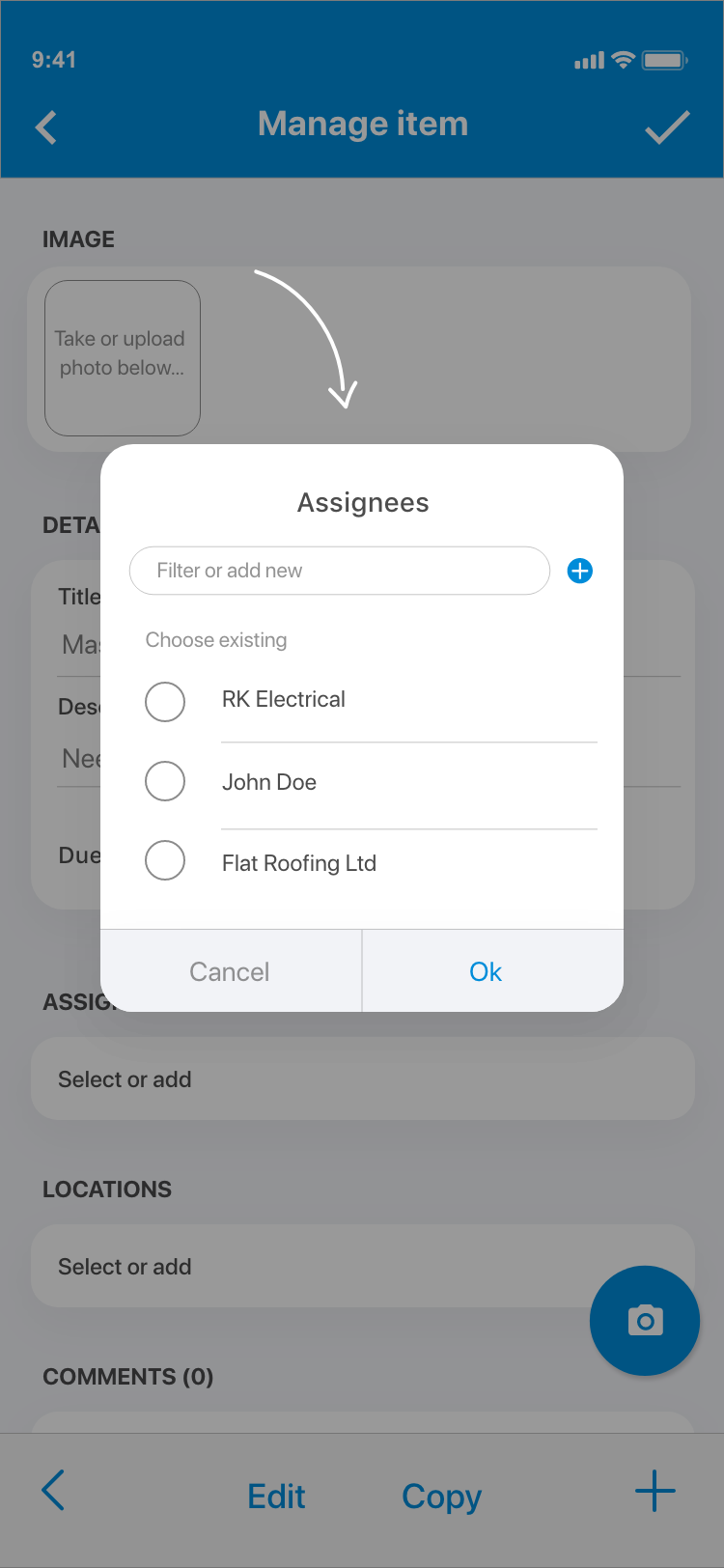
Task: Select the John Doe radio button
Action: 165,781
